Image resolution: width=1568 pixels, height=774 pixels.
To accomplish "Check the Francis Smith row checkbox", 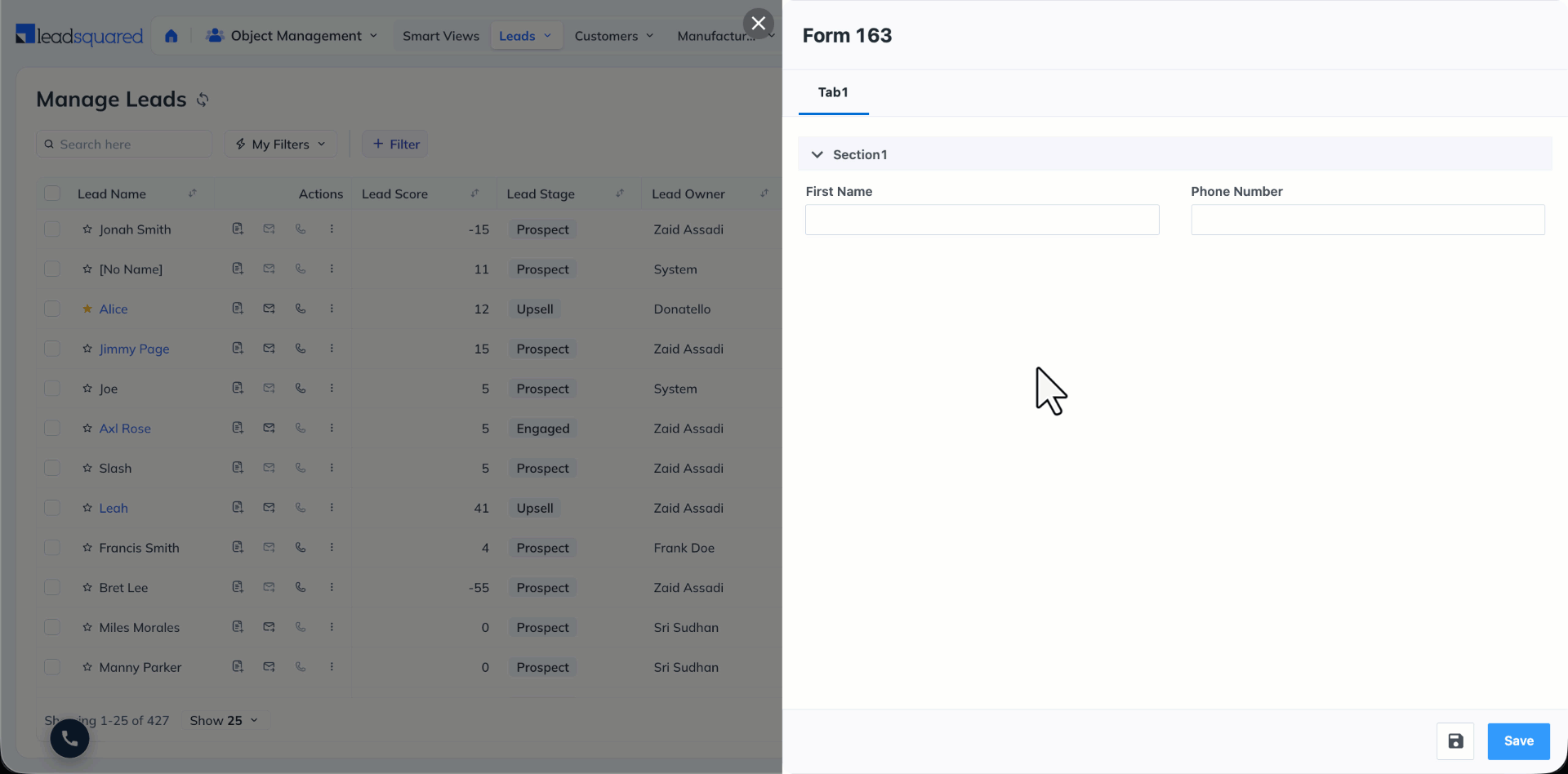I will (x=52, y=548).
